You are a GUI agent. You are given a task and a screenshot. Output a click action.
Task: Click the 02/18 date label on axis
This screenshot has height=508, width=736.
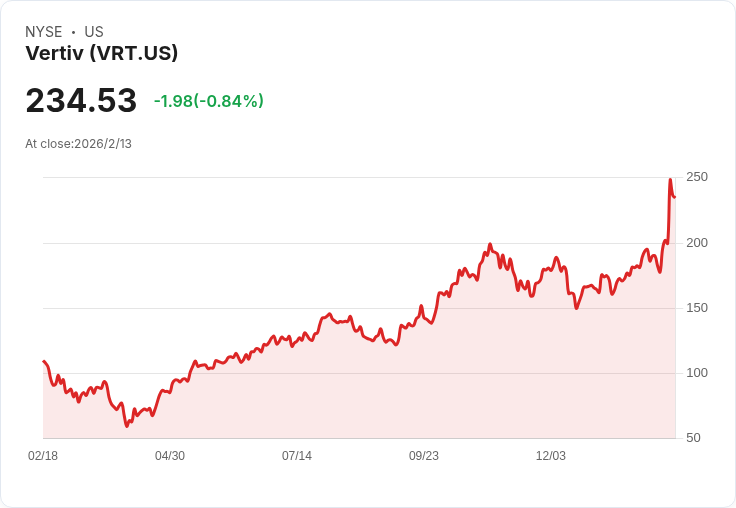[x=43, y=455]
